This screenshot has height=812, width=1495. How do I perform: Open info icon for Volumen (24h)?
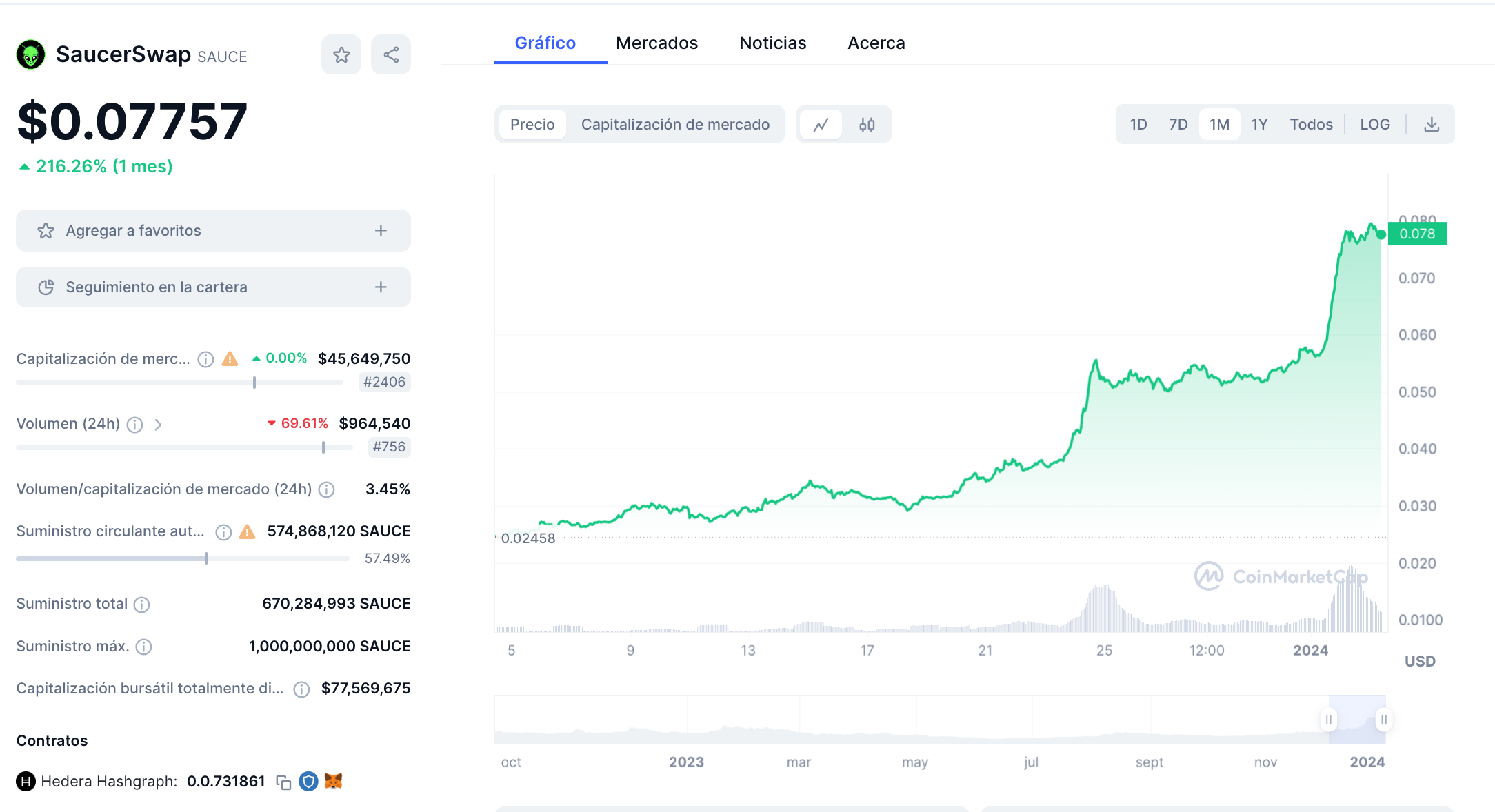coord(135,425)
